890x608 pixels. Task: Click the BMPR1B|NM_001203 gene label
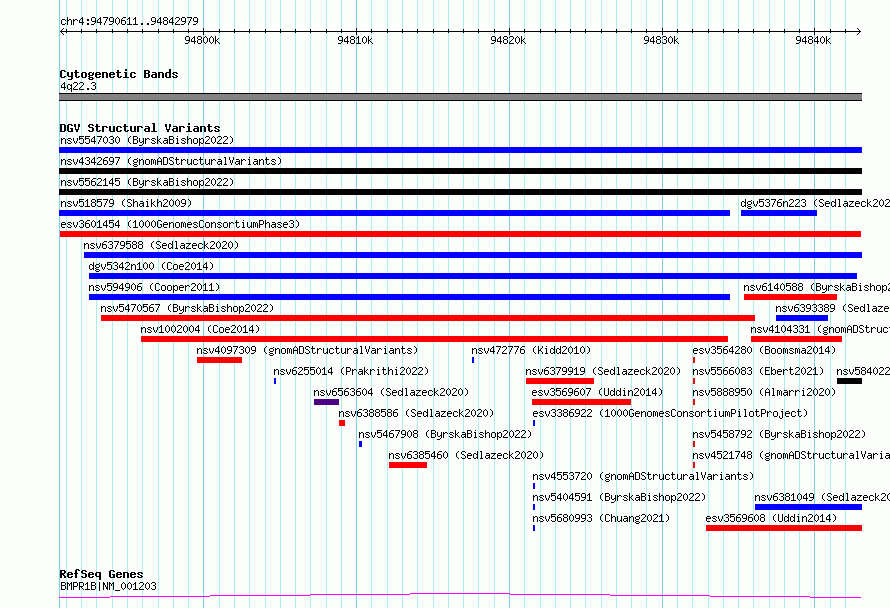pos(108,586)
